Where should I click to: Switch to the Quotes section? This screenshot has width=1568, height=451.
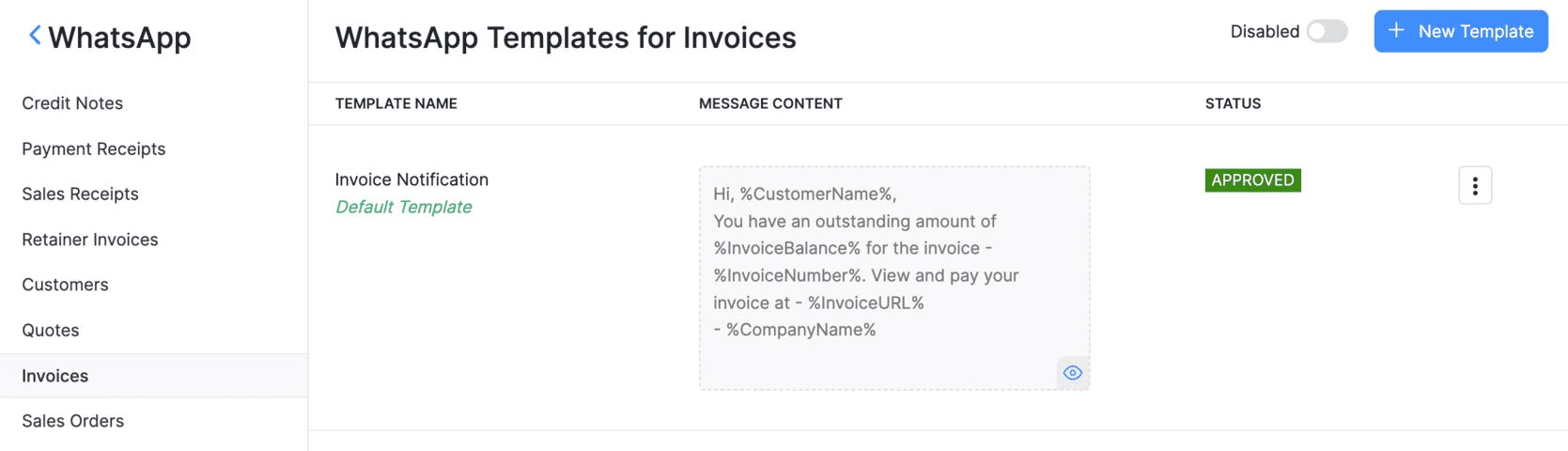click(51, 331)
